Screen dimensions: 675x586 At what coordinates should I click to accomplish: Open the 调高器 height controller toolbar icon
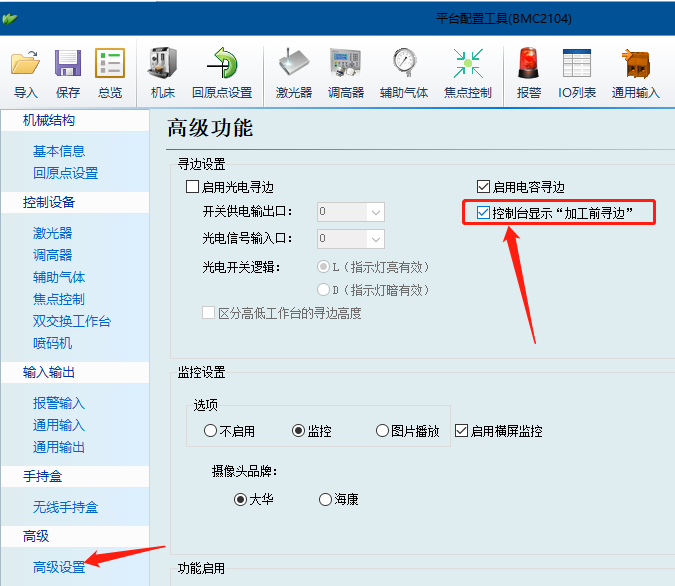(x=346, y=63)
